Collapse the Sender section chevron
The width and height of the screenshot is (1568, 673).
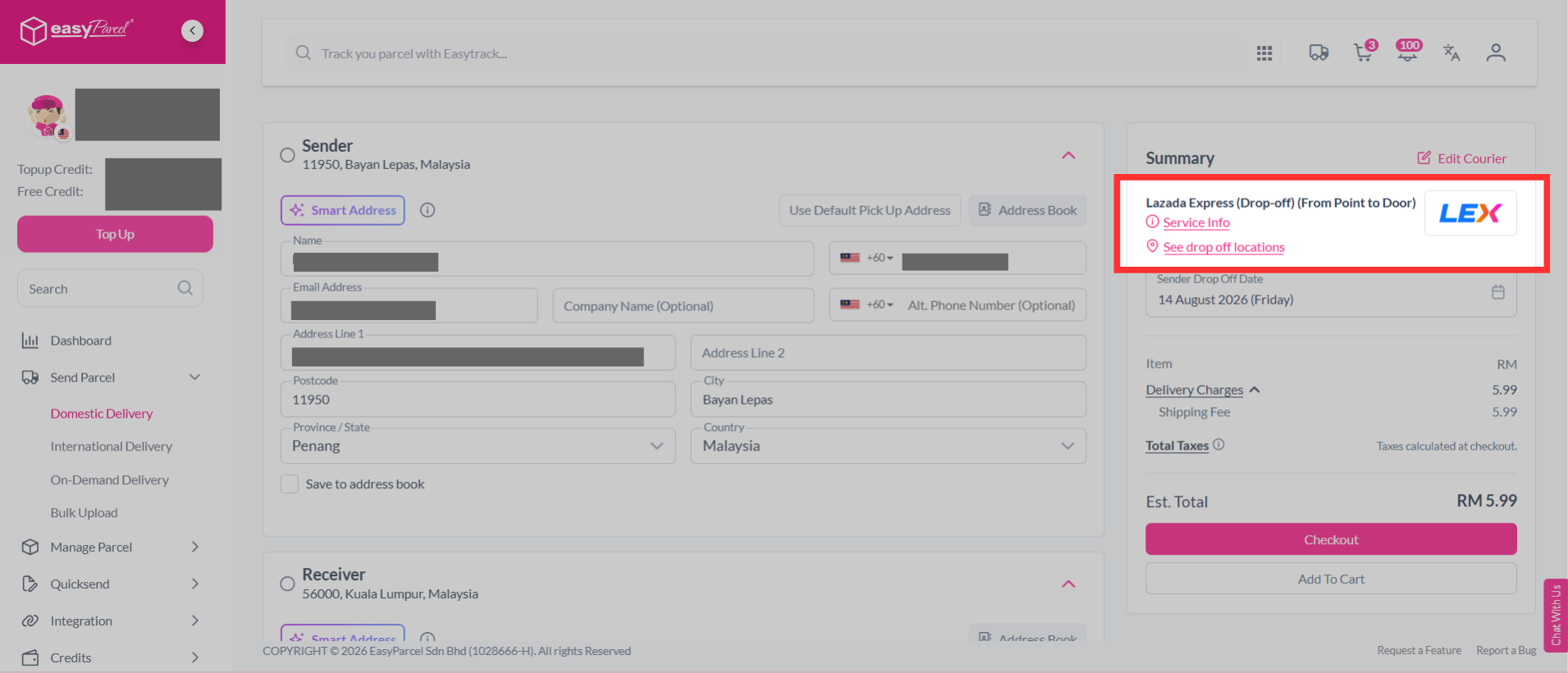pos(1068,155)
